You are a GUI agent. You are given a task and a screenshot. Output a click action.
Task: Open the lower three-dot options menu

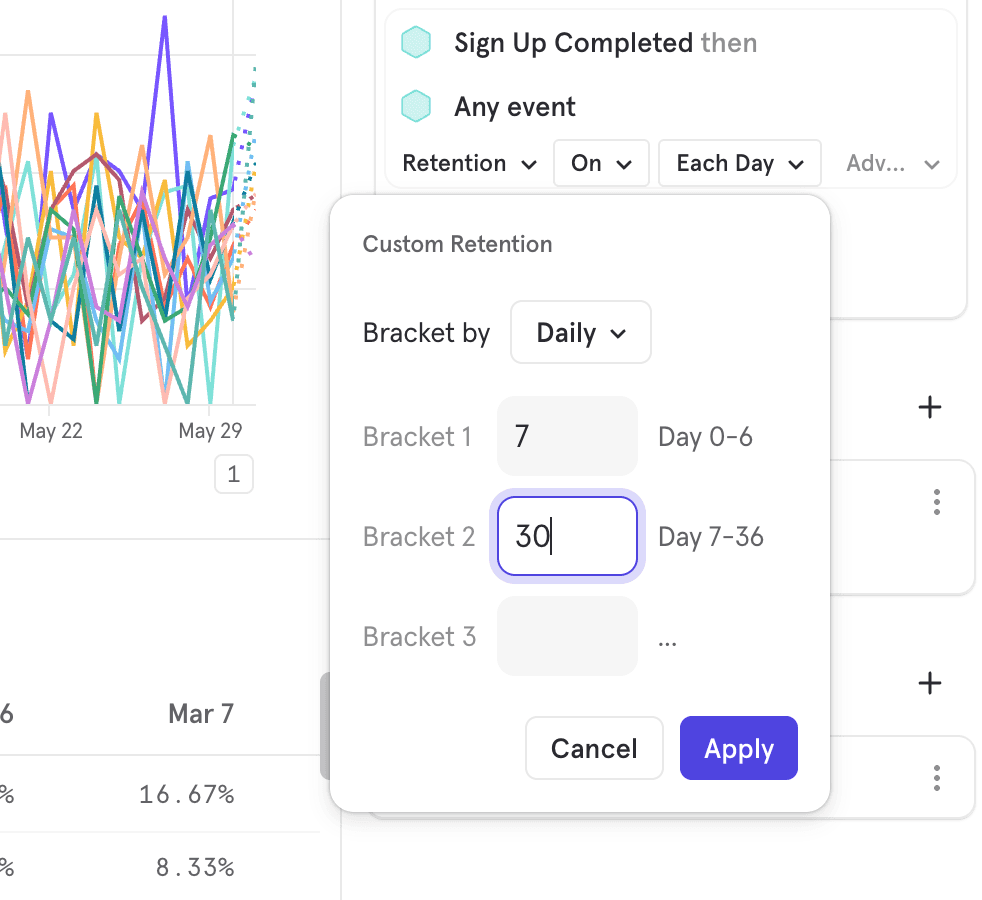click(x=936, y=778)
